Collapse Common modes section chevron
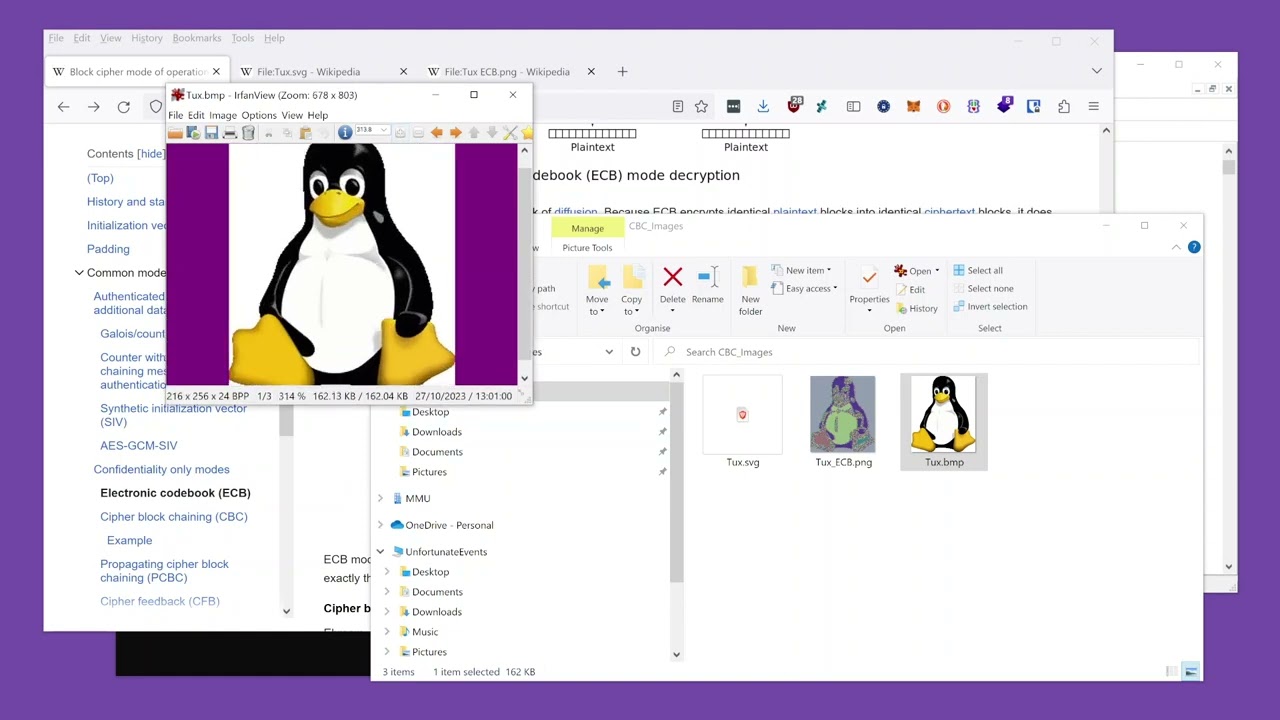Viewport: 1280px width, 720px height. 79,273
